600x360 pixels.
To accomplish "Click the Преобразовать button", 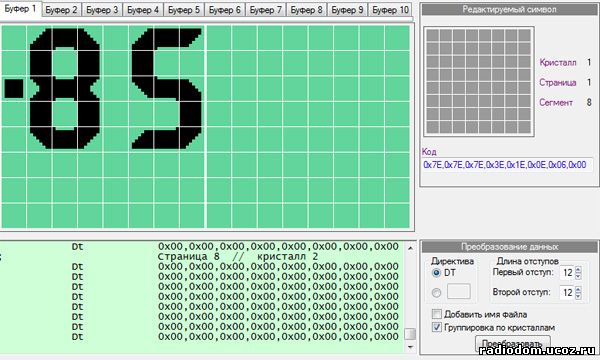I will coord(513,343).
